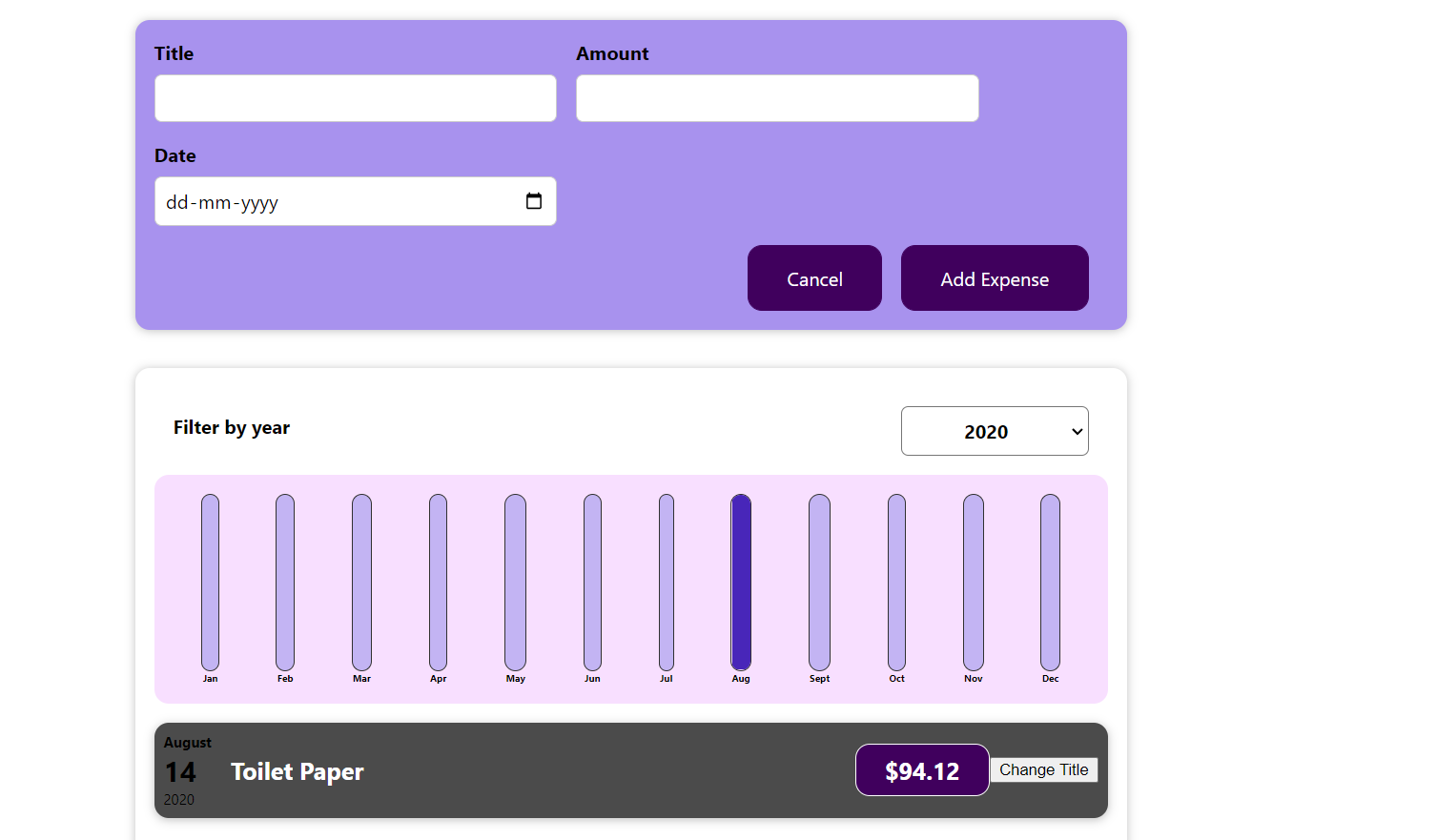Screen dimensions: 1437x840
Task: Click the Oct chart bar
Action: (x=896, y=583)
